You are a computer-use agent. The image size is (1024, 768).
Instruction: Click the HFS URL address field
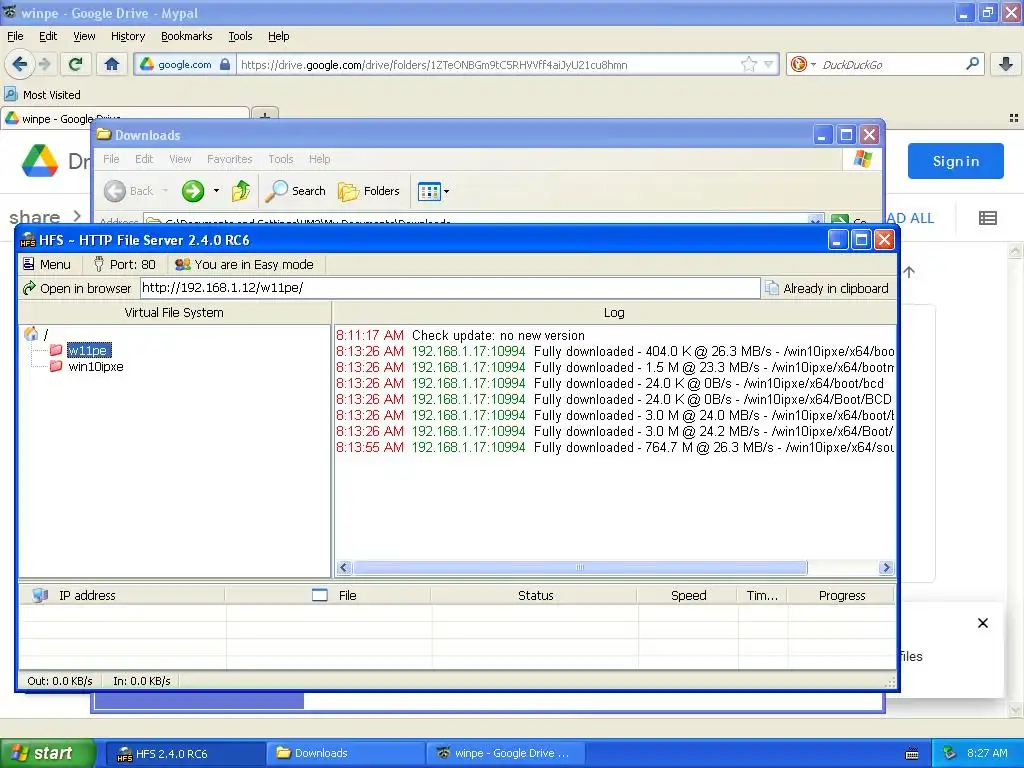(x=450, y=288)
